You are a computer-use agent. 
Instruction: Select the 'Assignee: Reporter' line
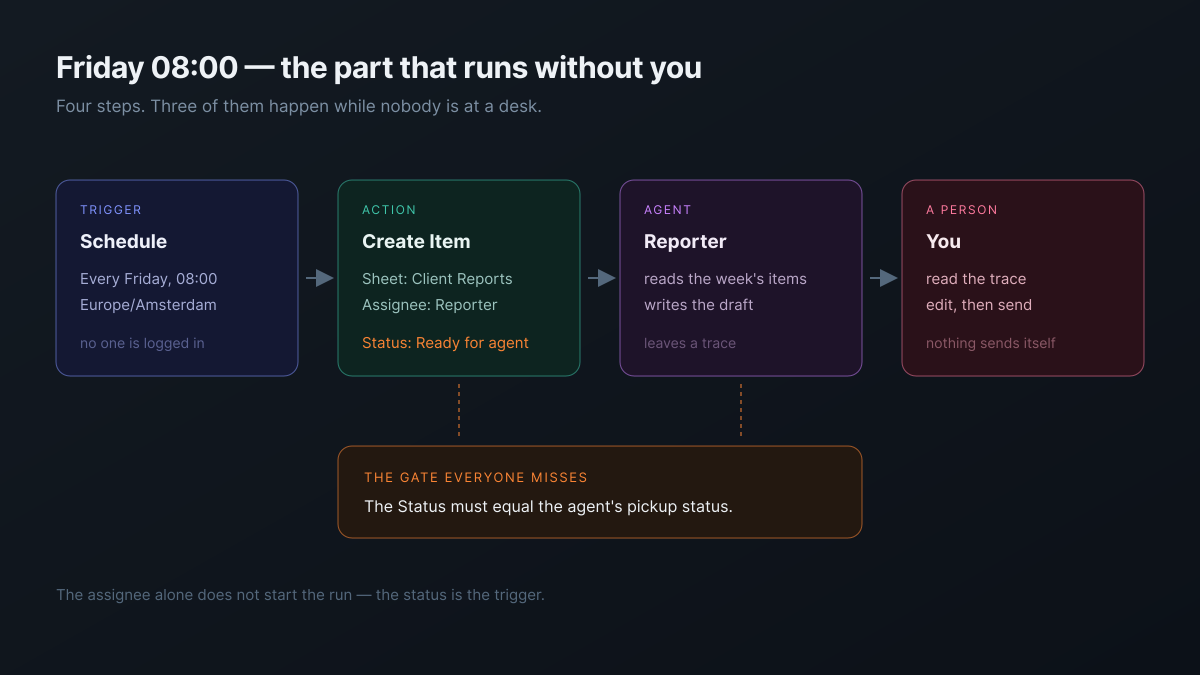click(x=429, y=305)
